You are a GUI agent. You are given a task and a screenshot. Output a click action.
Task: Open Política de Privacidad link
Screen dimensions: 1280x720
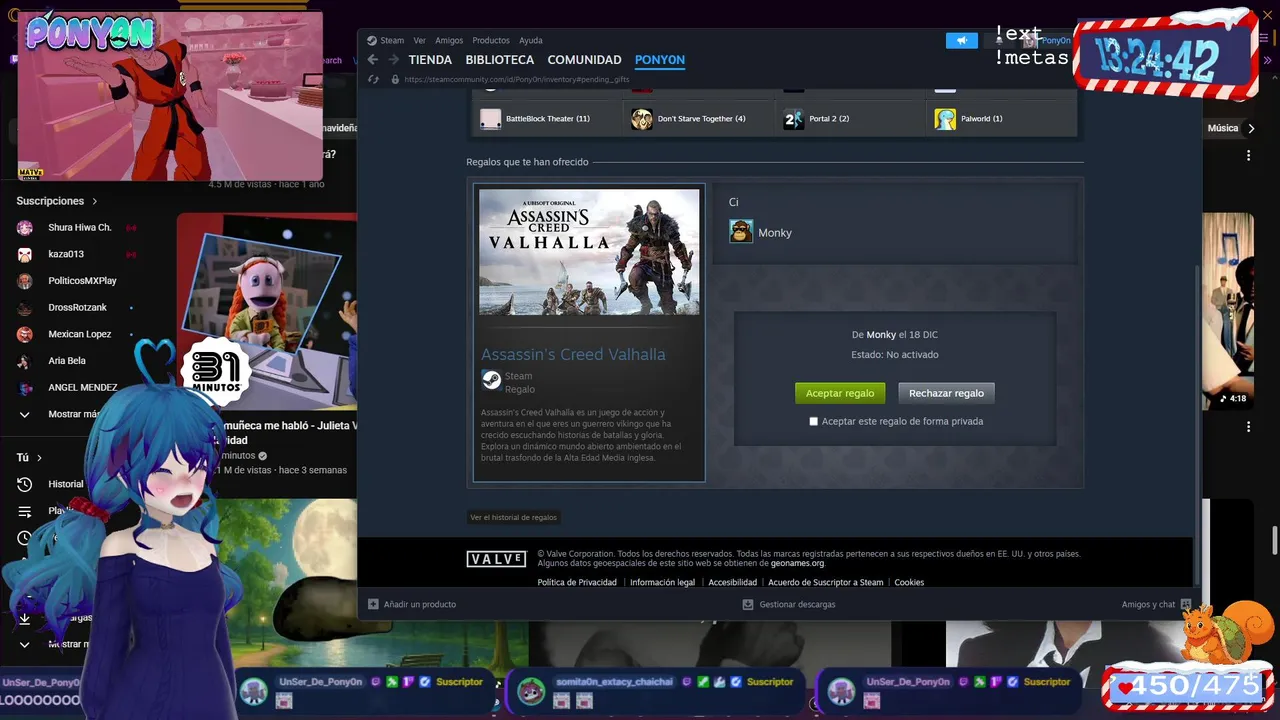tap(577, 582)
